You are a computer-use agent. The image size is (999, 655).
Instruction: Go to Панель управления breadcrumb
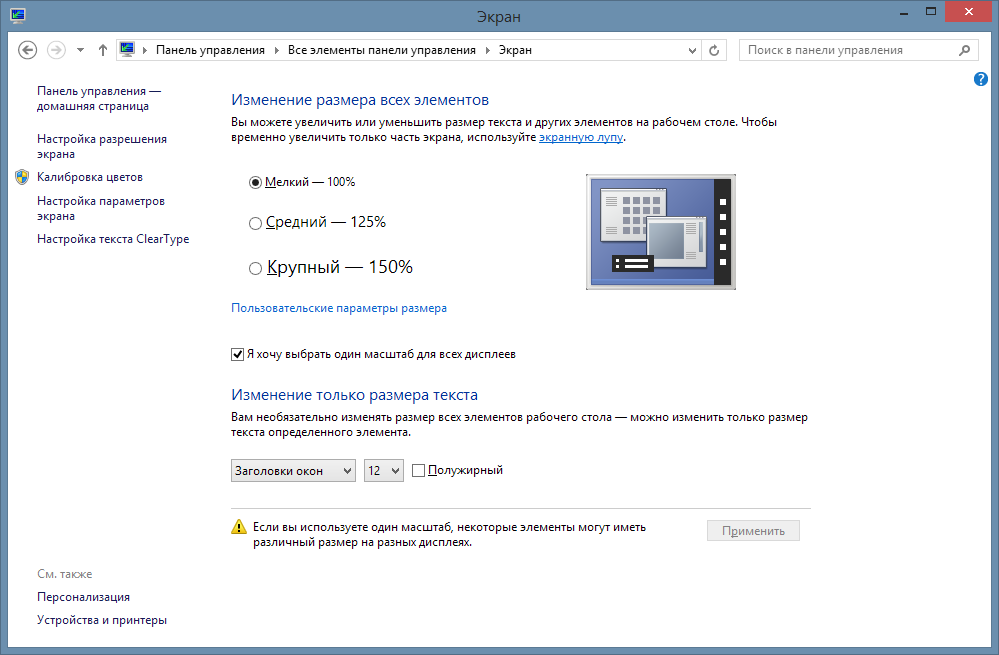210,50
